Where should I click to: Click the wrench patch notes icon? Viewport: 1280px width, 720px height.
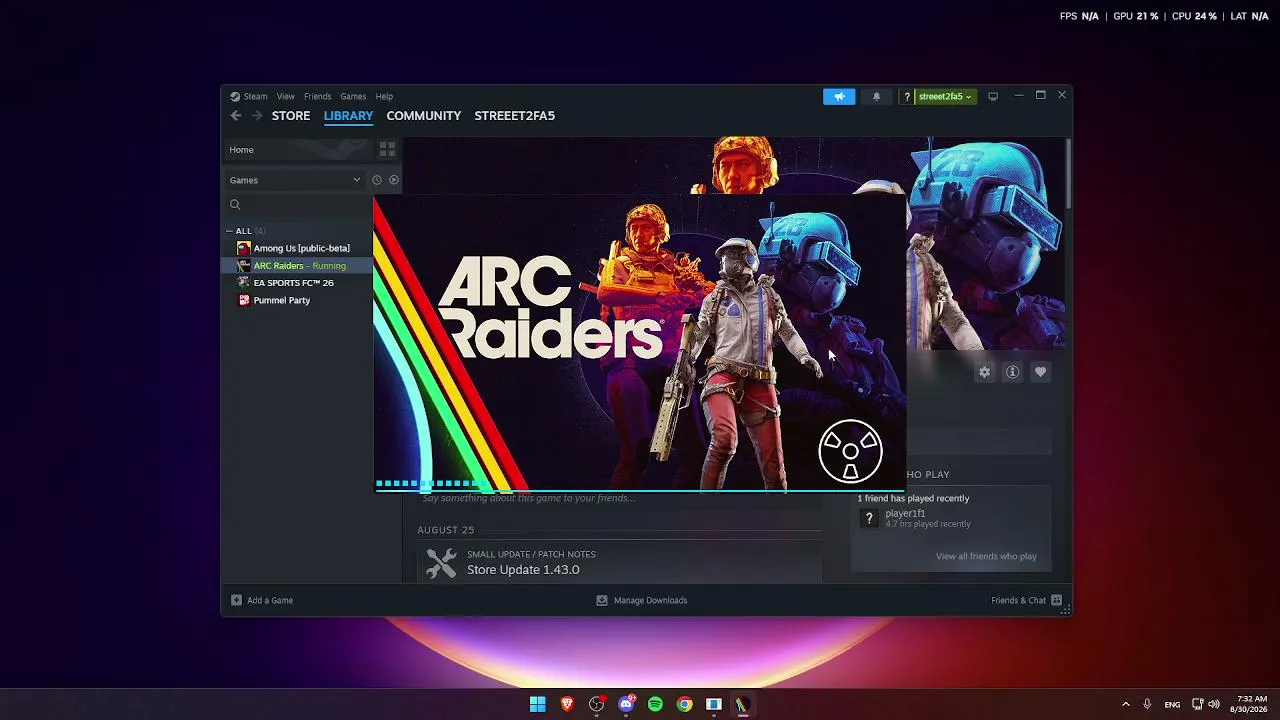(x=441, y=563)
